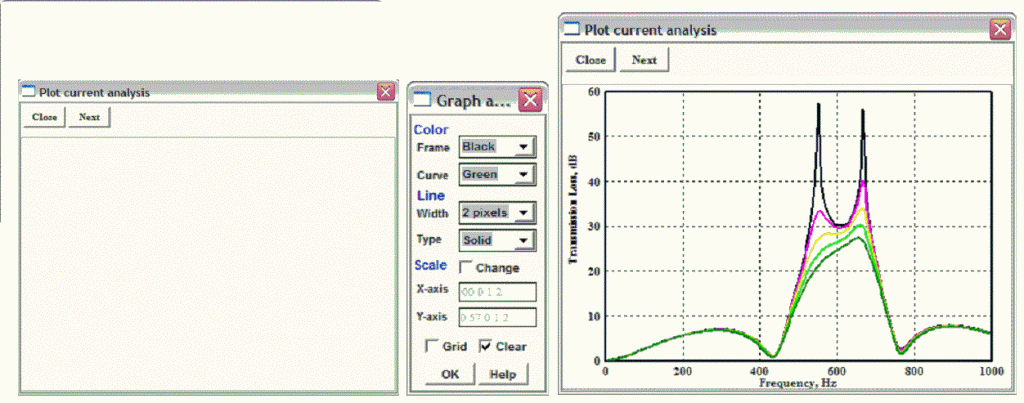
Task: Open the Curve color dropdown showing Green
Action: pos(497,175)
